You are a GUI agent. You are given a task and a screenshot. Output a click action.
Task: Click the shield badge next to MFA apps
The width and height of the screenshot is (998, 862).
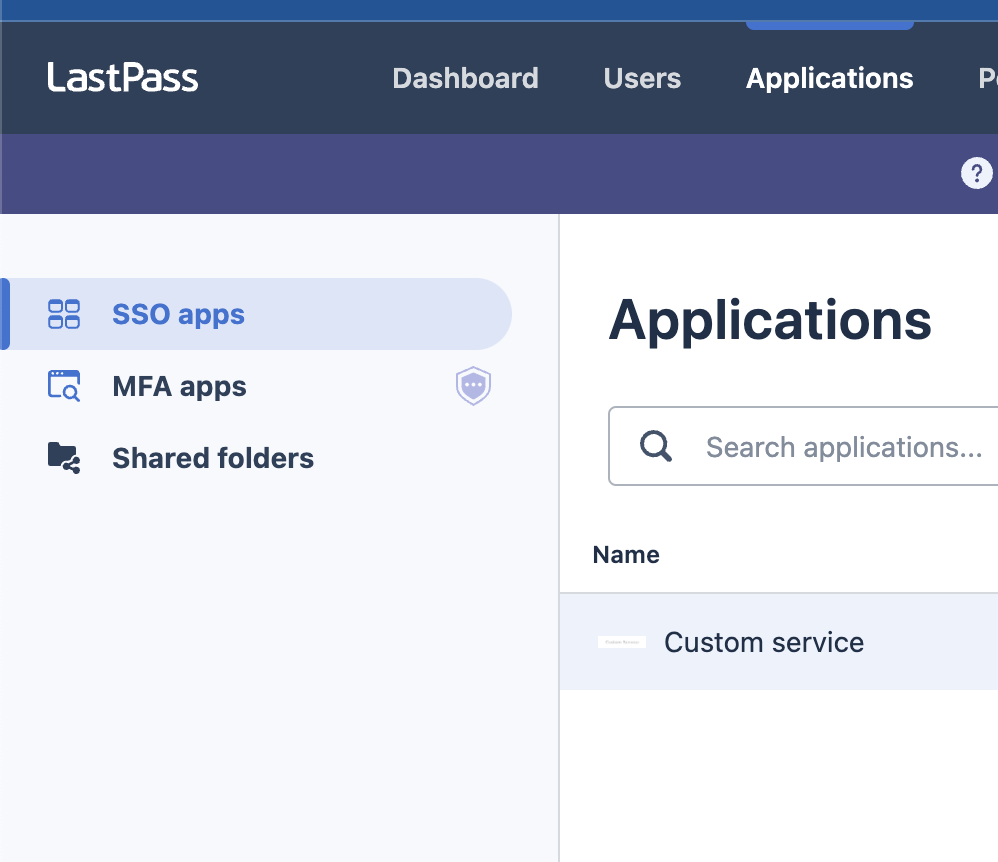[473, 386]
